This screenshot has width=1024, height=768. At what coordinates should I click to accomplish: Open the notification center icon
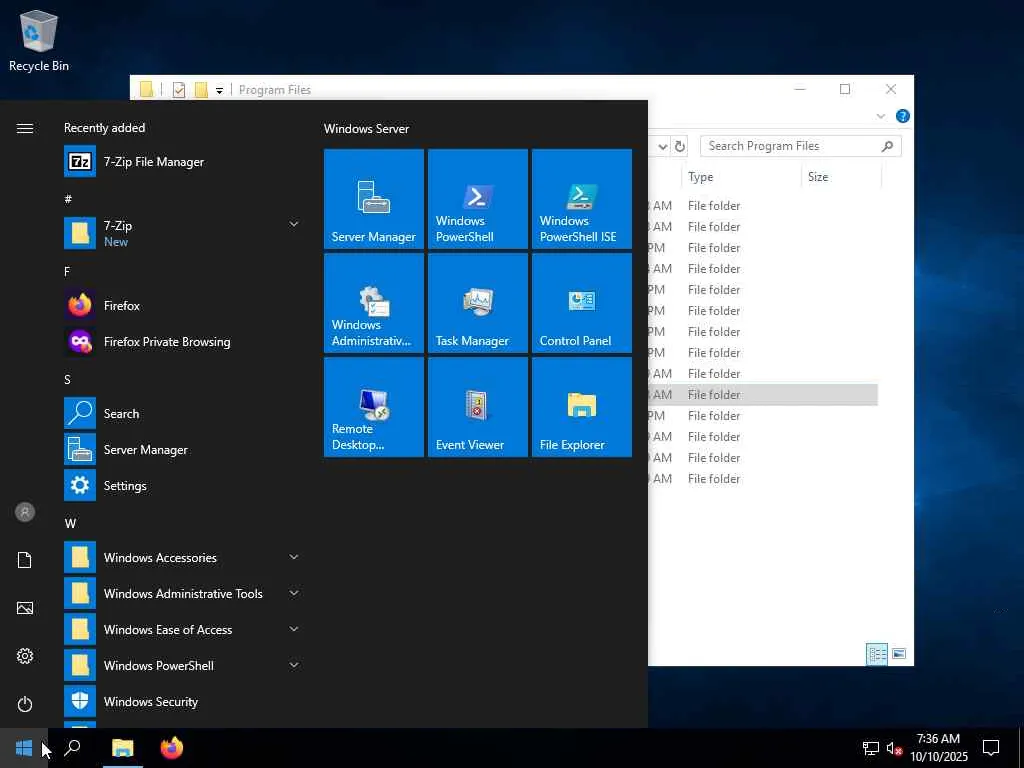991,748
